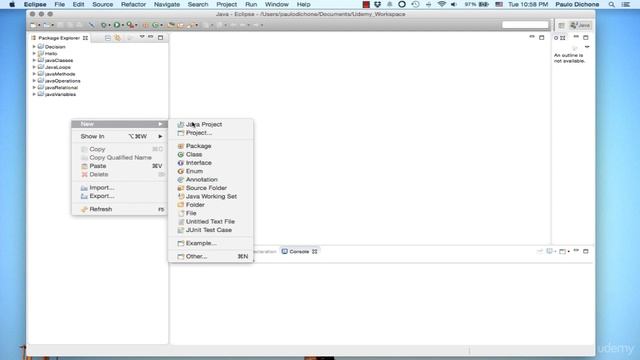Expand the javaOperations project

(x=34, y=81)
